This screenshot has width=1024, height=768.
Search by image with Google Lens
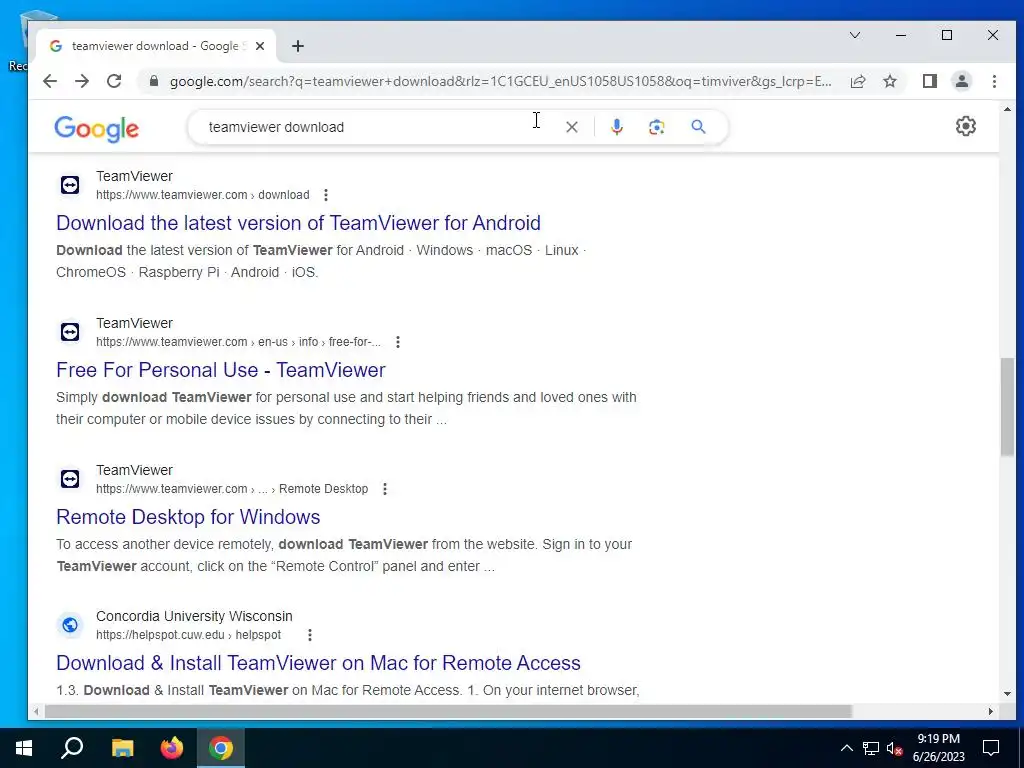pyautogui.click(x=656, y=127)
